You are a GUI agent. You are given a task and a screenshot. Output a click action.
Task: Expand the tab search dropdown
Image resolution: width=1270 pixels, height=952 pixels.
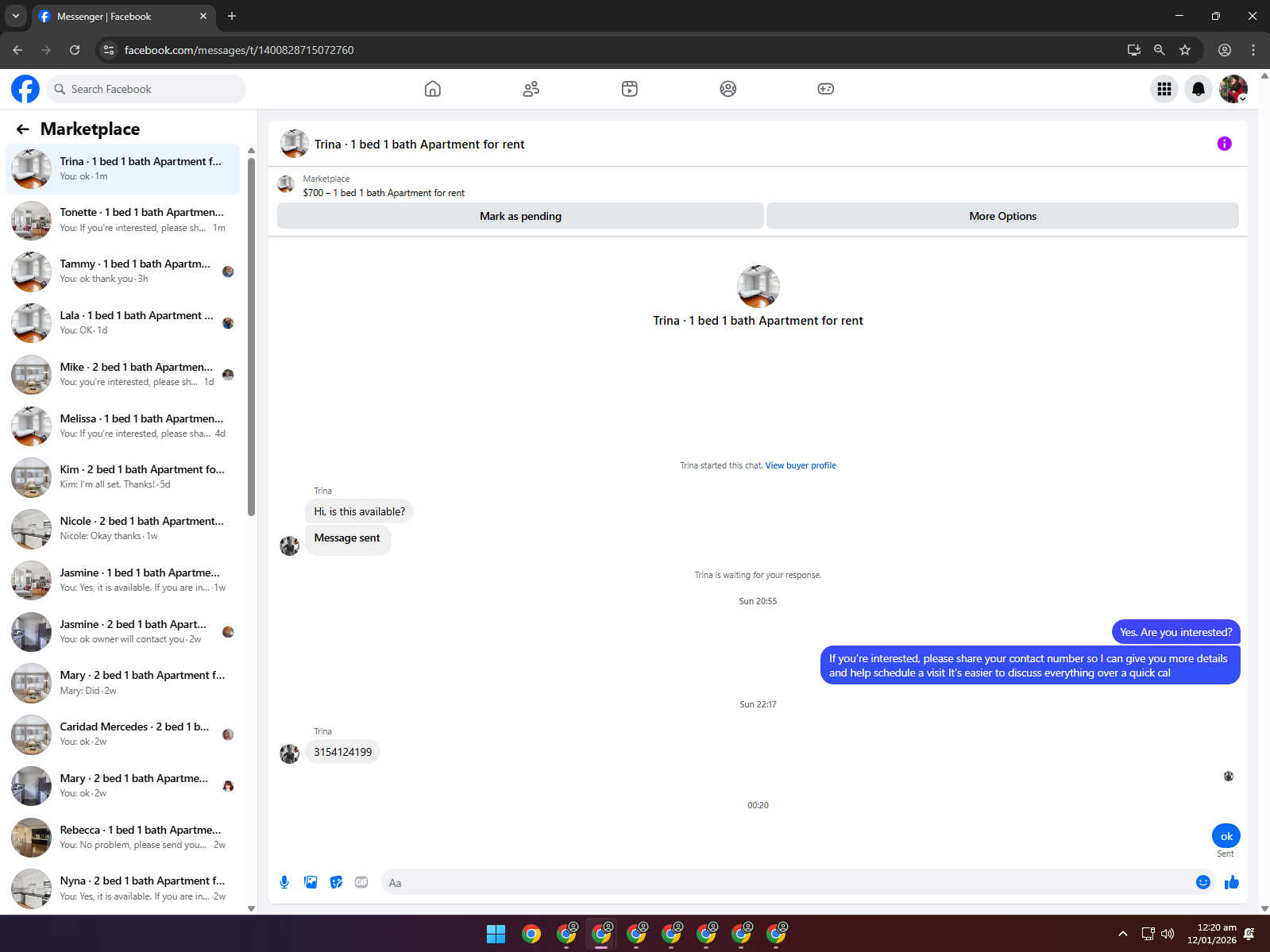[x=16, y=16]
